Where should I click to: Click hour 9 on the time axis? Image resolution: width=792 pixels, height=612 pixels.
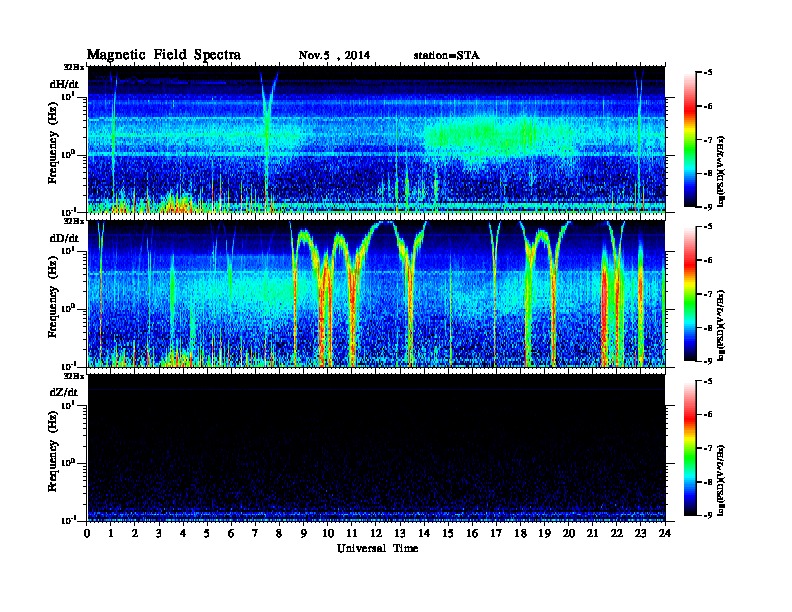(304, 533)
